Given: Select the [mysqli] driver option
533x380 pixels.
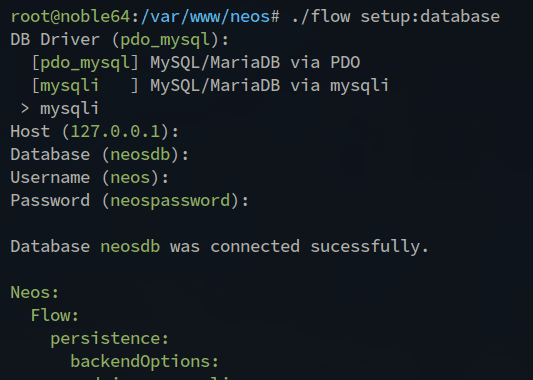Looking at the screenshot, I should point(85,86).
